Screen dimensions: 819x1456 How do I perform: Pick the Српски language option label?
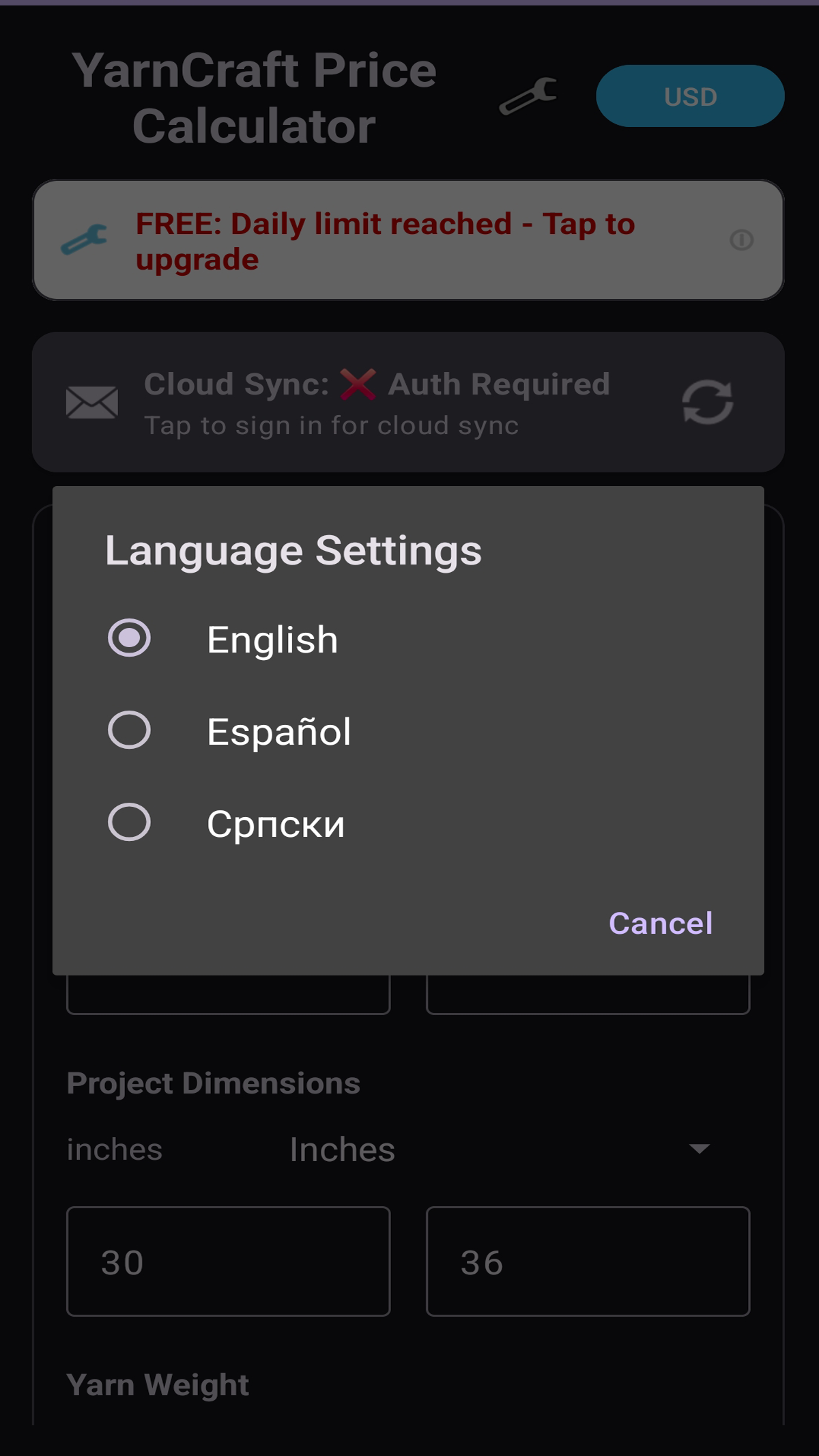click(276, 824)
